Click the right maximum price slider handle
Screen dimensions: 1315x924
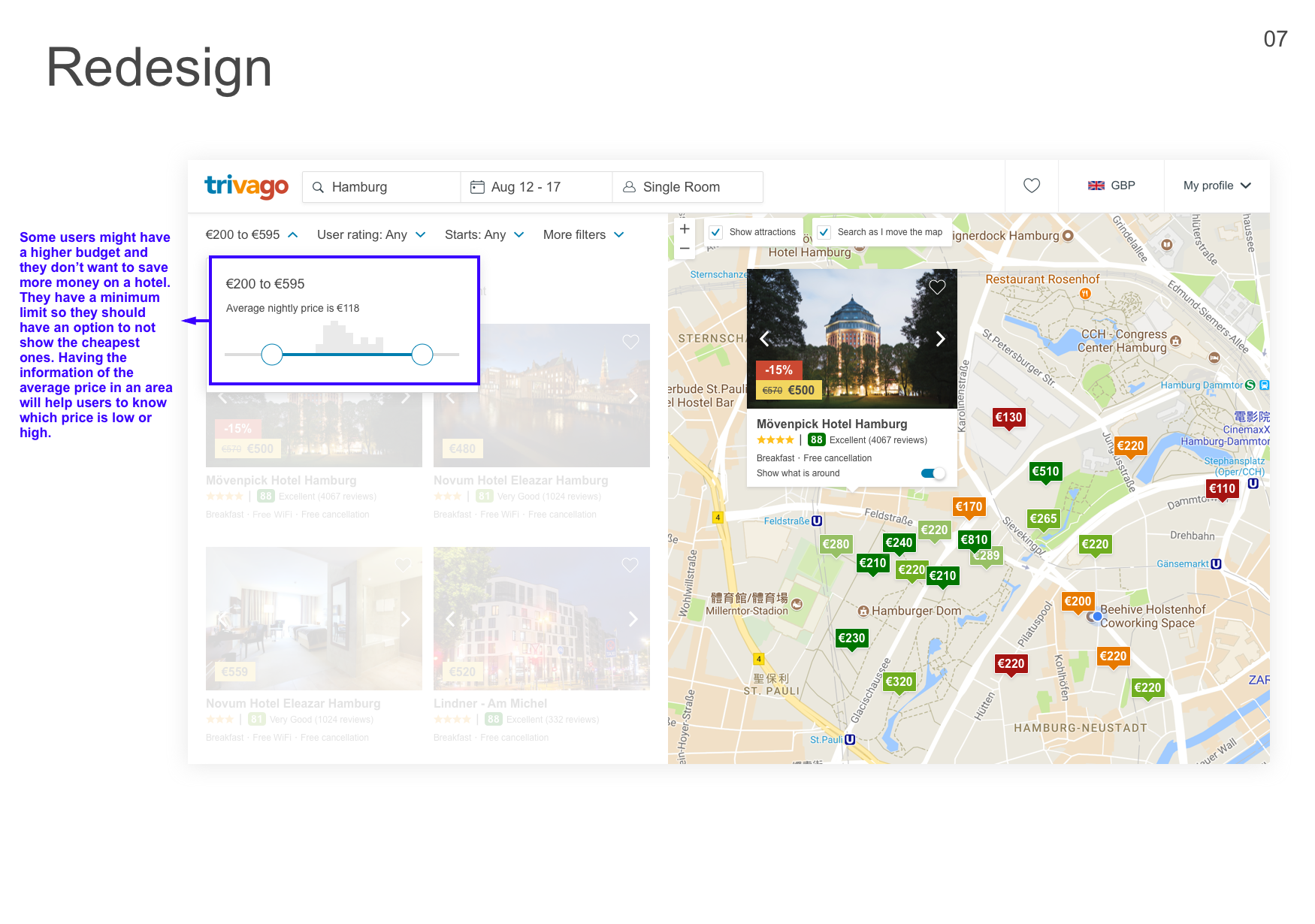point(422,355)
